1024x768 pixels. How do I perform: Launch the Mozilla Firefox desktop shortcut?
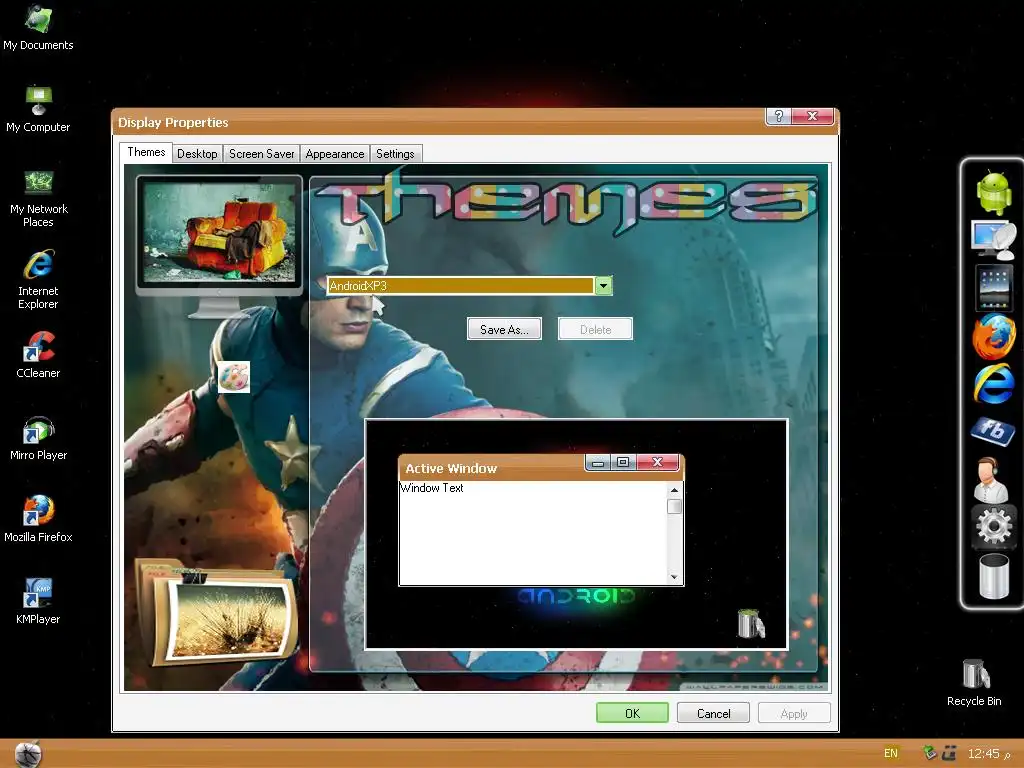38,519
